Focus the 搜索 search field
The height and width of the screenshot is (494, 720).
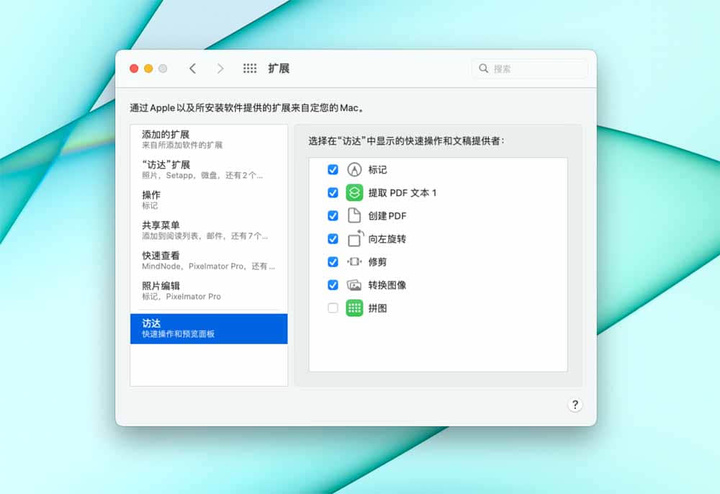tap(530, 68)
